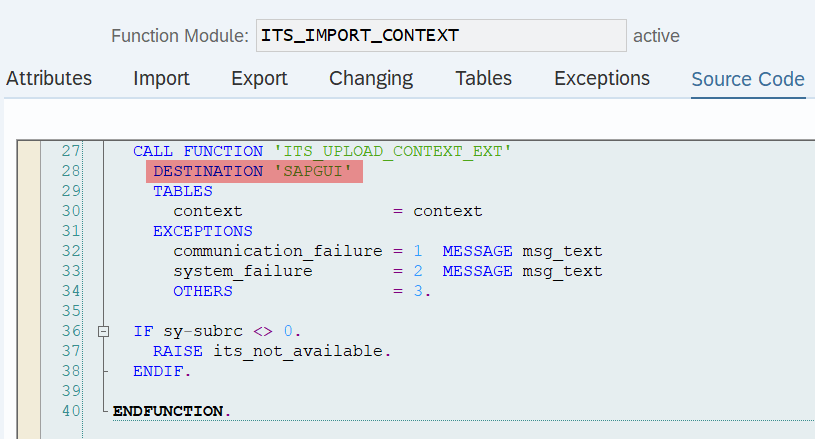Open the Import tab
The width and height of the screenshot is (815, 439).
point(161,78)
